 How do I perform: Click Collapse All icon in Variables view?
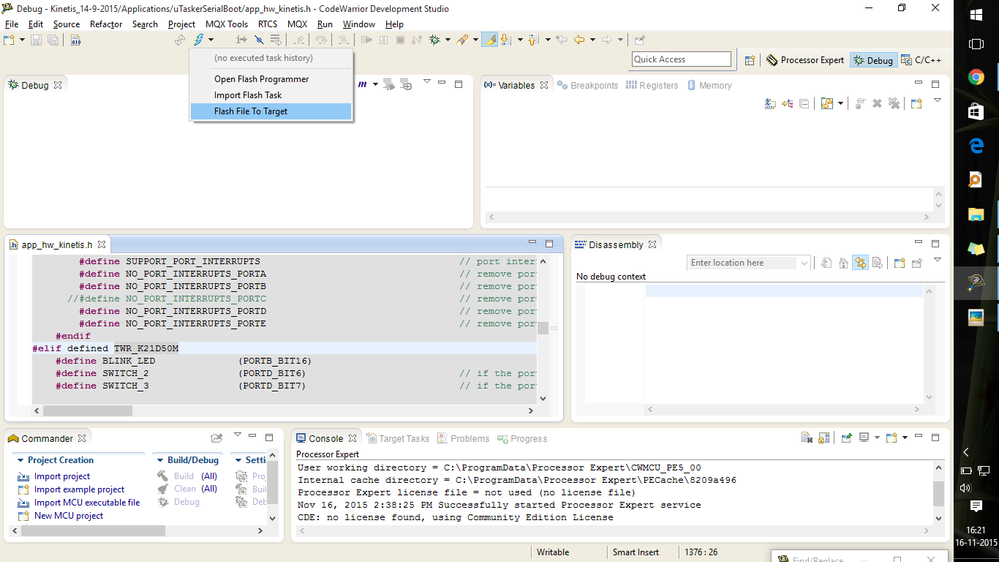click(x=804, y=103)
